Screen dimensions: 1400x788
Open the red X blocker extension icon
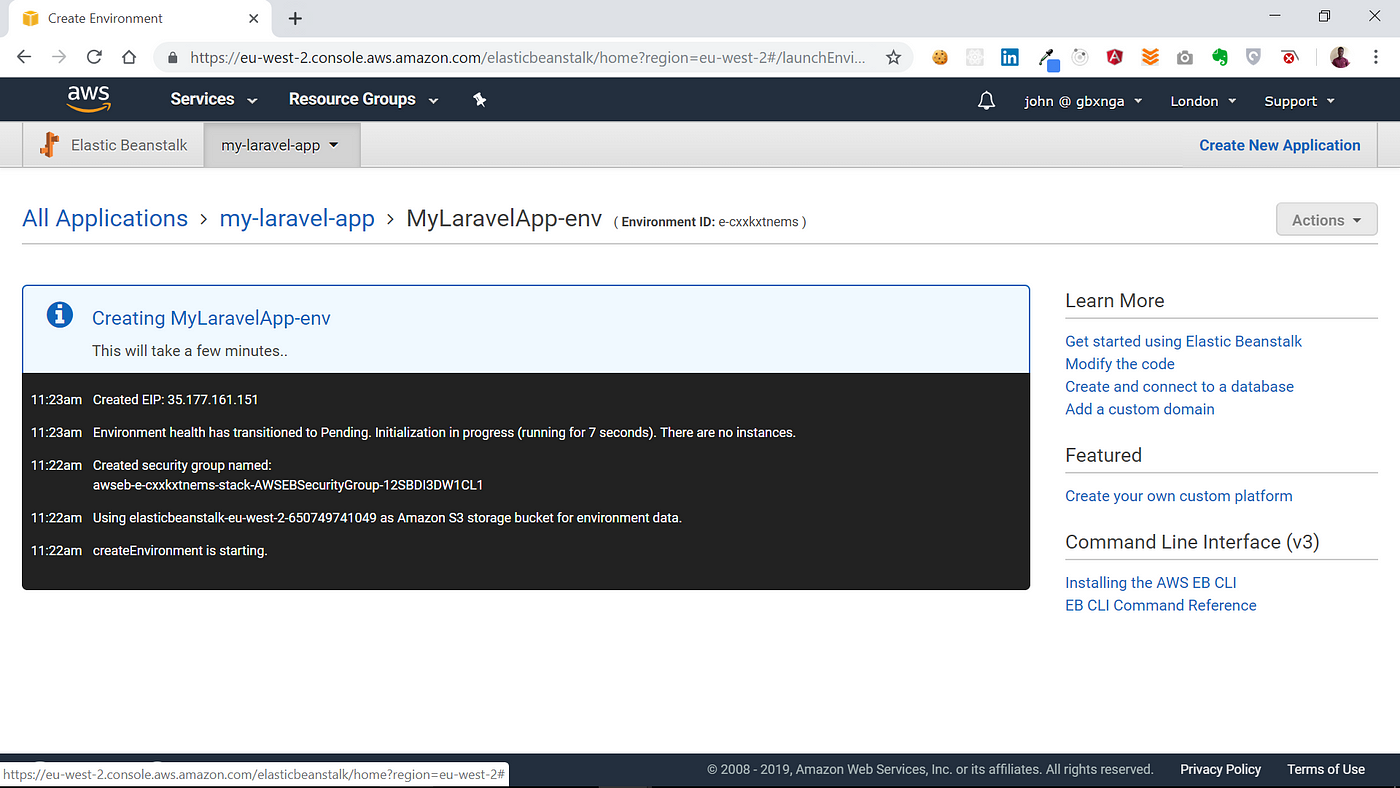[x=1290, y=58]
